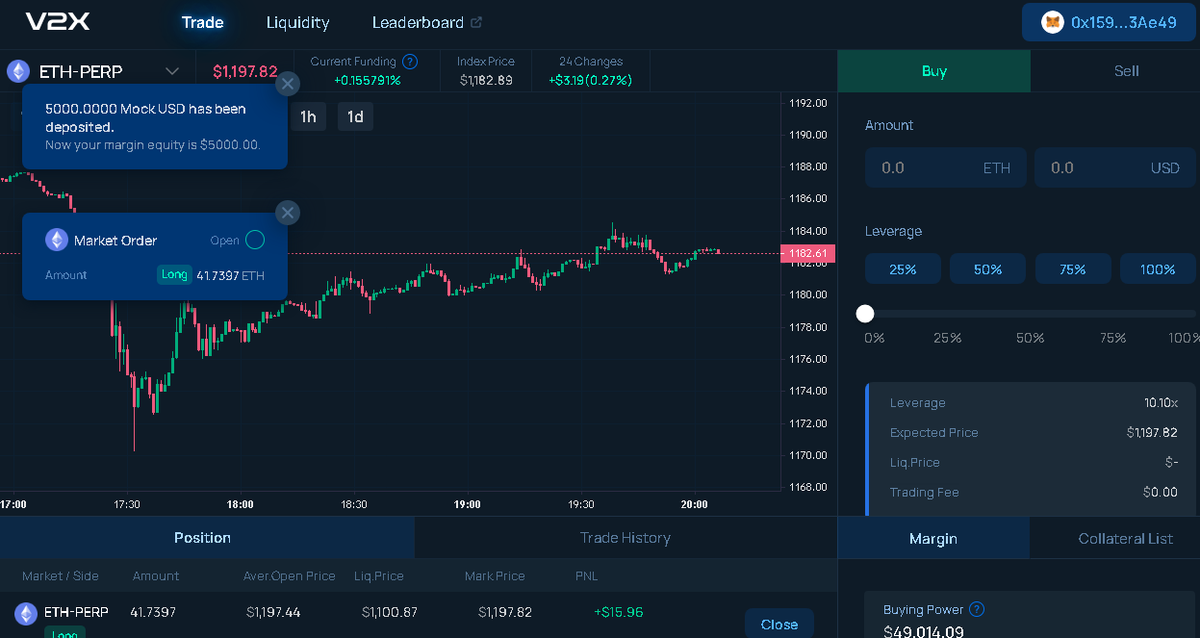
Task: Click the leverage slider handle
Action: click(865, 314)
